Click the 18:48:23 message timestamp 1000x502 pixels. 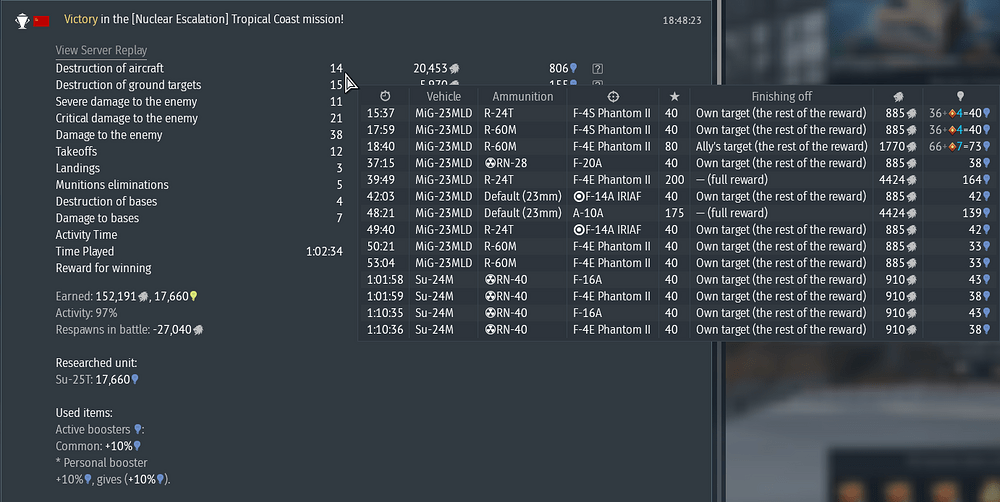pos(681,20)
